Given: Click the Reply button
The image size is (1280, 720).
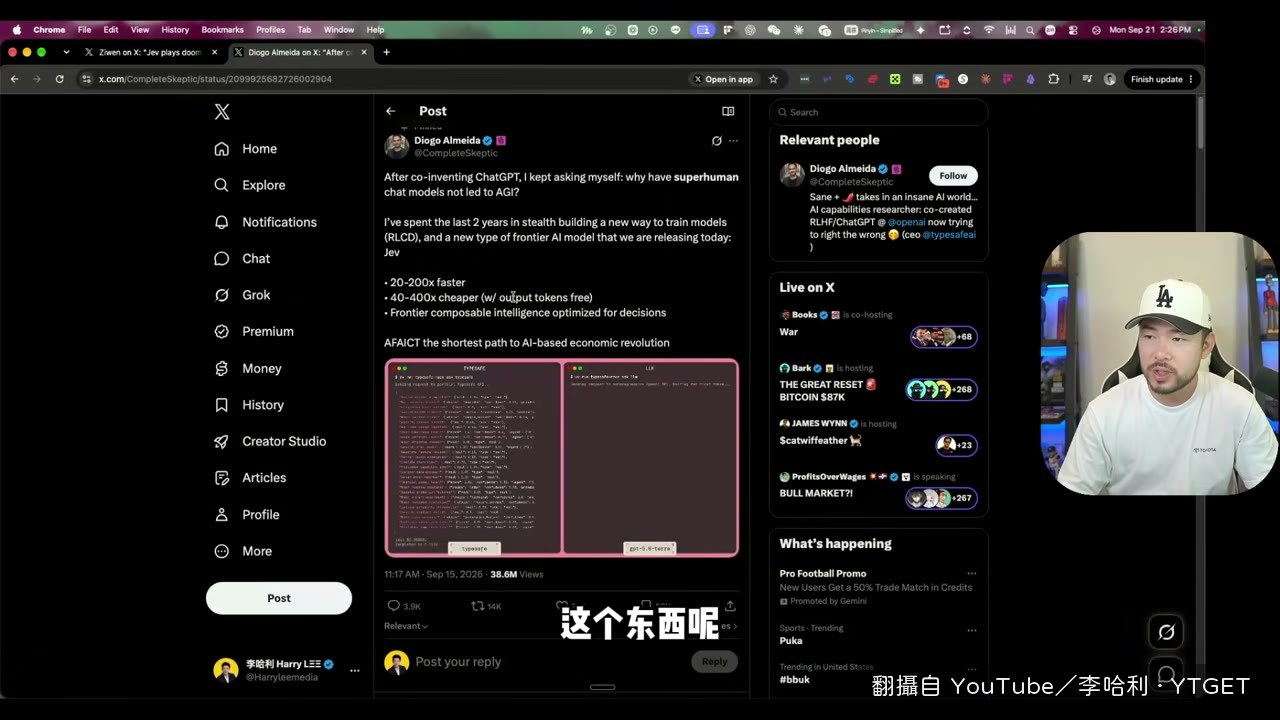Looking at the screenshot, I should 714,661.
